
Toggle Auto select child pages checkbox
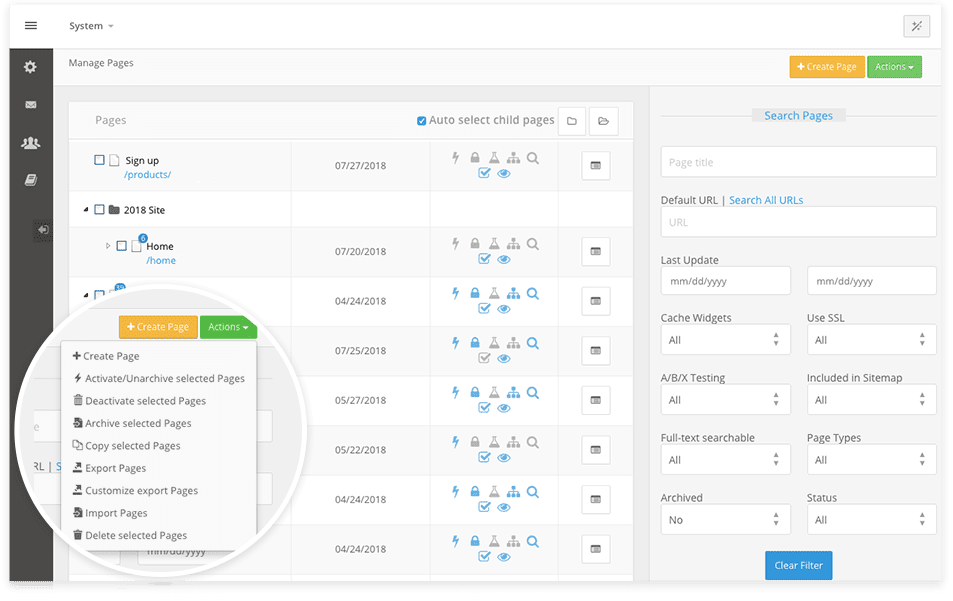click(x=421, y=121)
